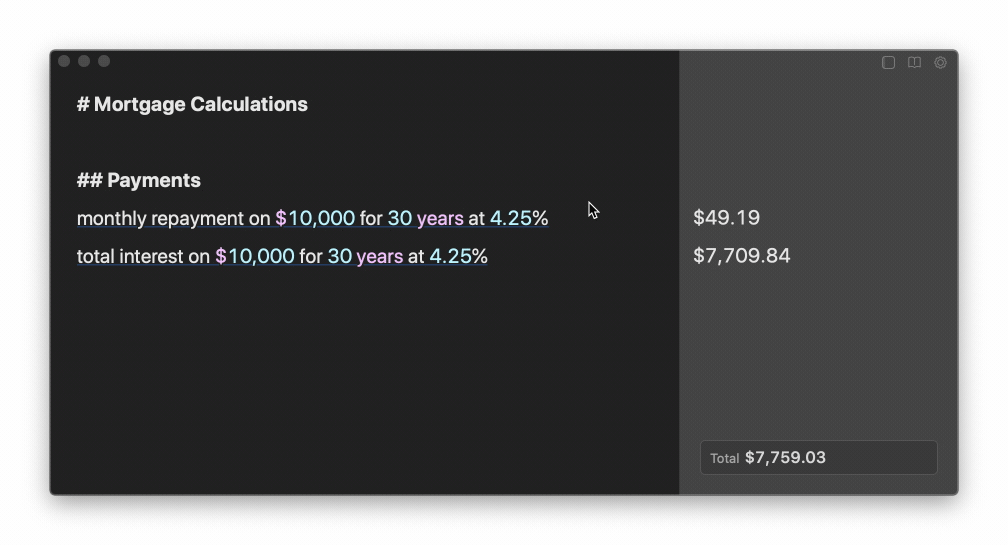
Task: Click the 30 value in monthly repayment line
Action: [x=399, y=218]
